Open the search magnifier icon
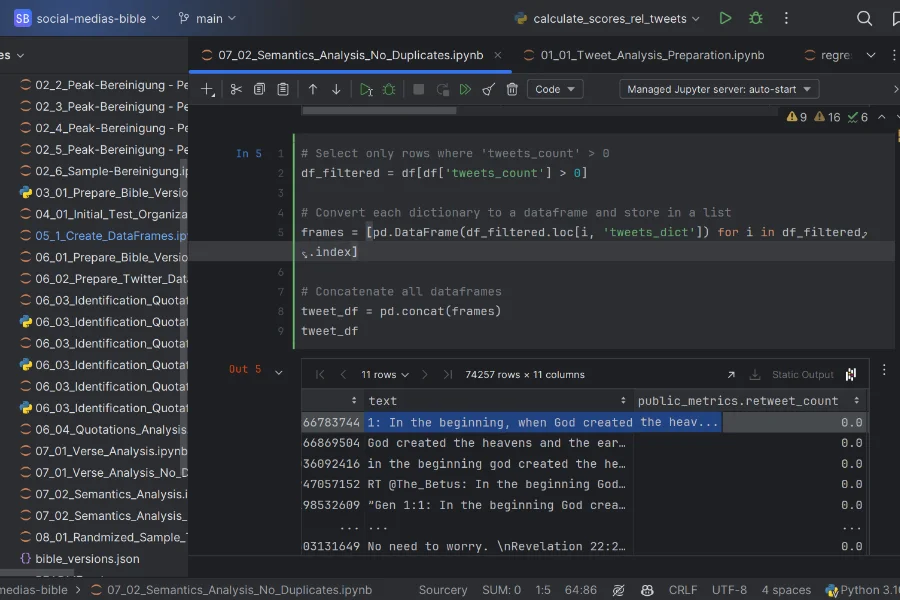Image resolution: width=900 pixels, height=600 pixels. 865,18
